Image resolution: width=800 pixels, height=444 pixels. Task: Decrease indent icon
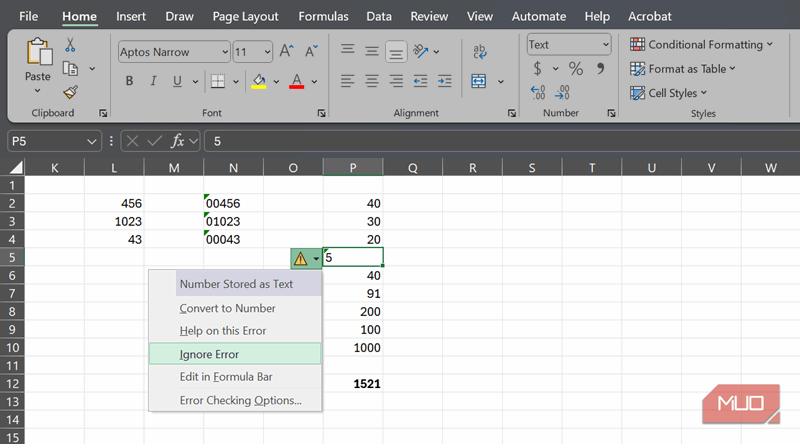[420, 81]
